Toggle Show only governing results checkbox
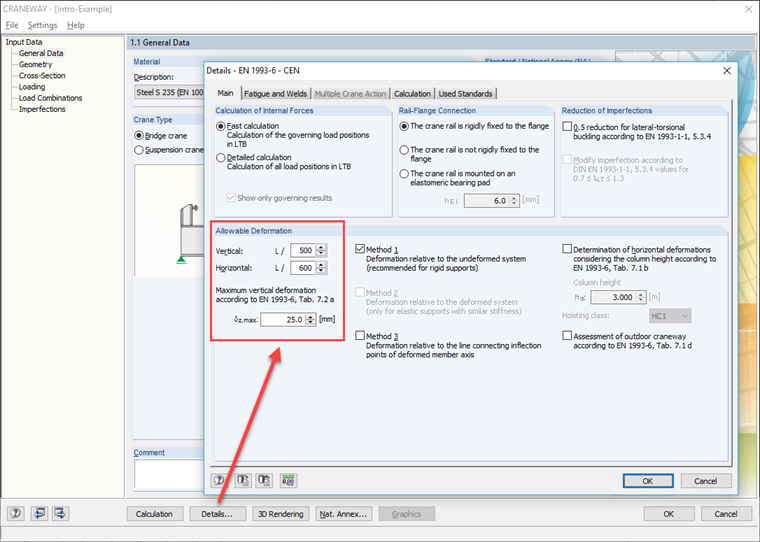Viewport: 760px width, 542px height. click(x=231, y=198)
